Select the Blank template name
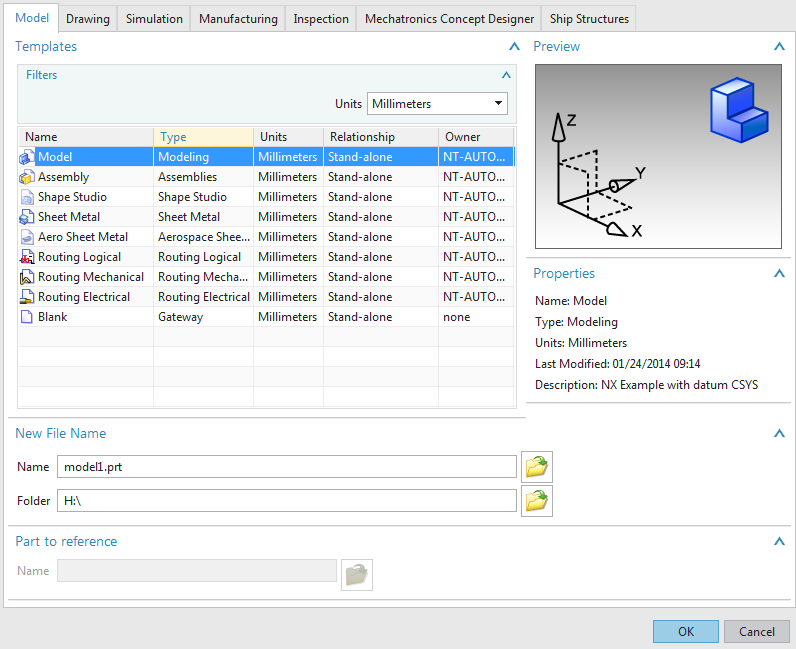The height and width of the screenshot is (649, 796). tap(52, 317)
